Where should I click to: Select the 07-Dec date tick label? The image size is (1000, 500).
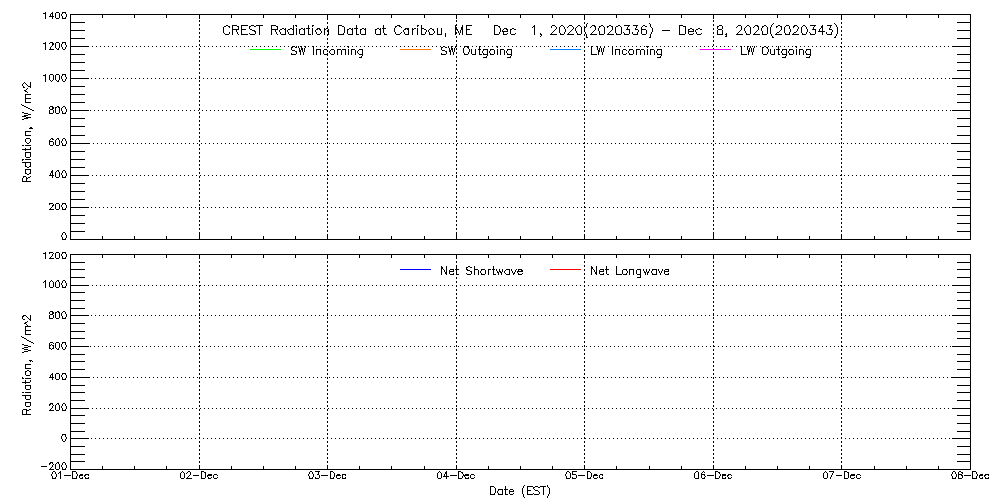point(841,477)
